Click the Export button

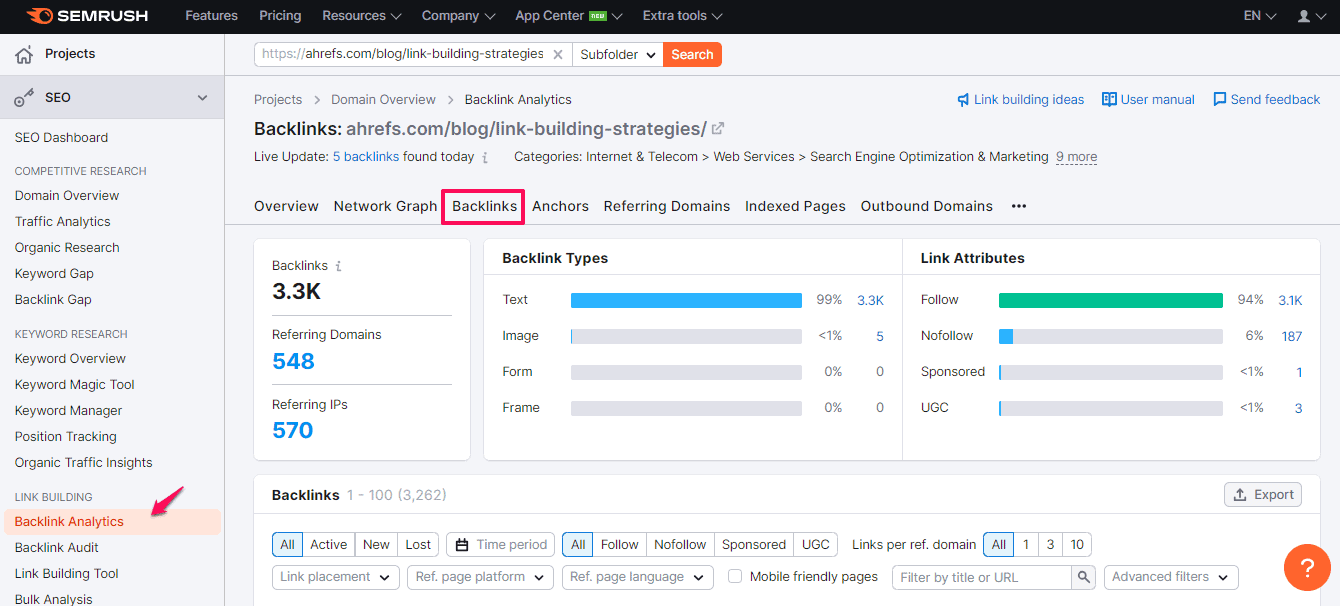[1263, 495]
